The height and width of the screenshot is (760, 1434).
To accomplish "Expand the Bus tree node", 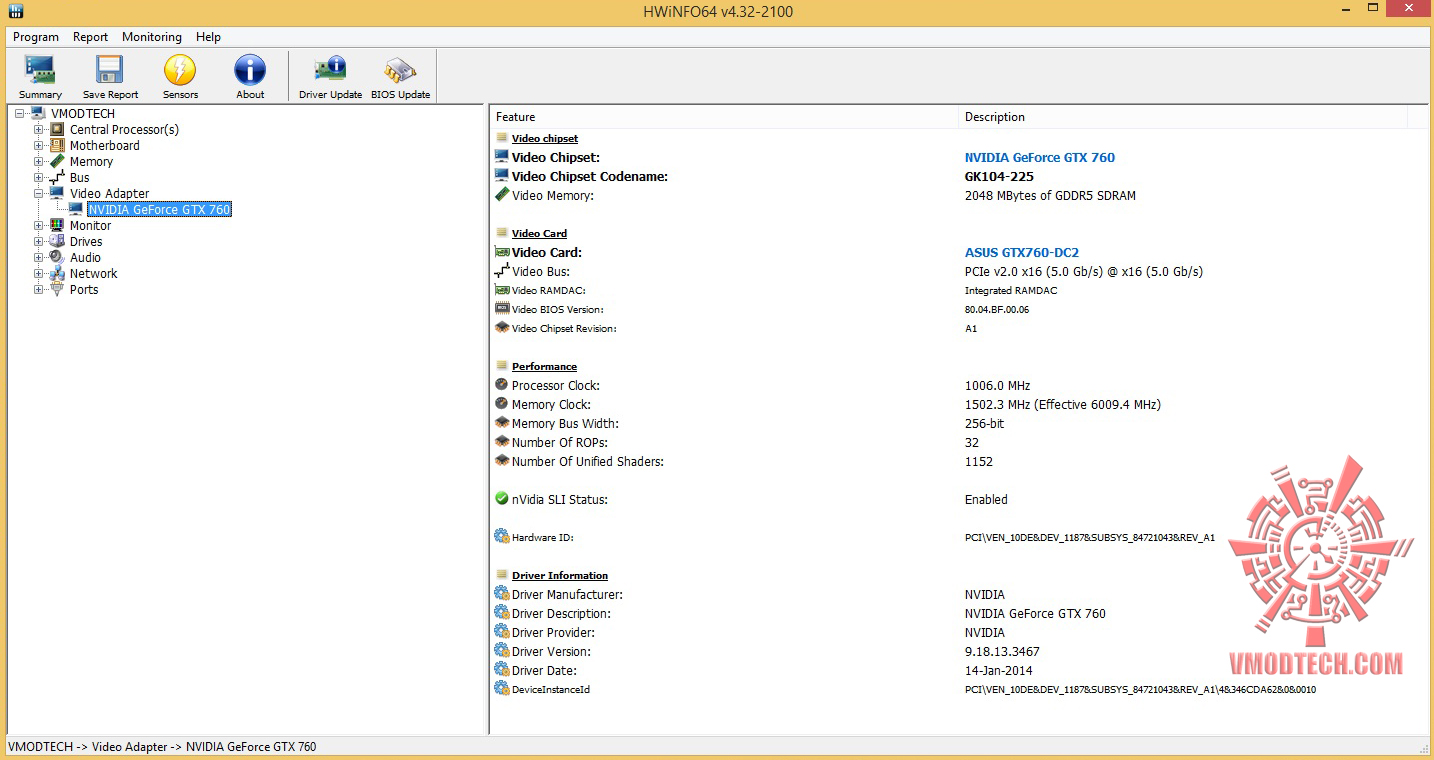I will (x=39, y=177).
